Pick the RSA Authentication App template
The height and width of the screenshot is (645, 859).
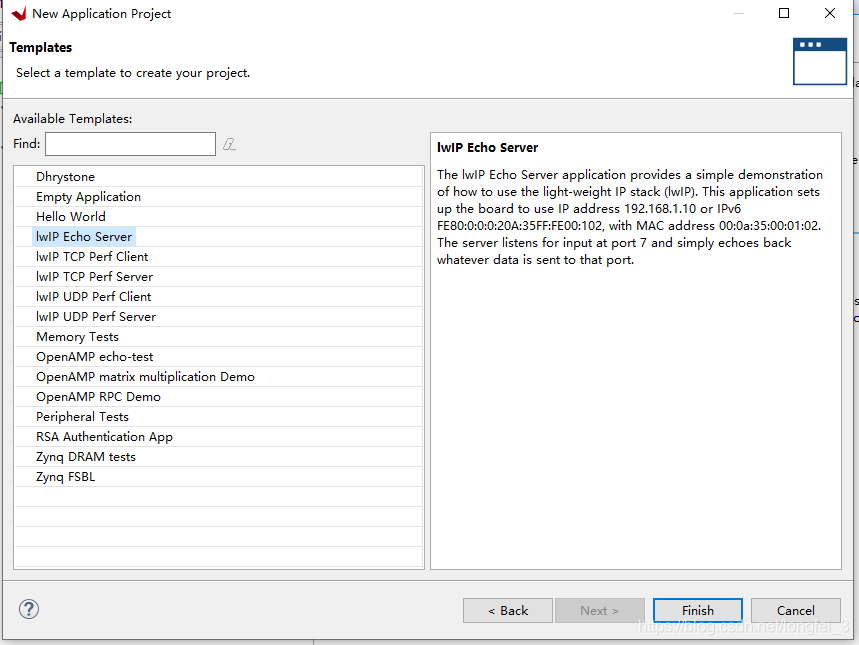pyautogui.click(x=219, y=437)
